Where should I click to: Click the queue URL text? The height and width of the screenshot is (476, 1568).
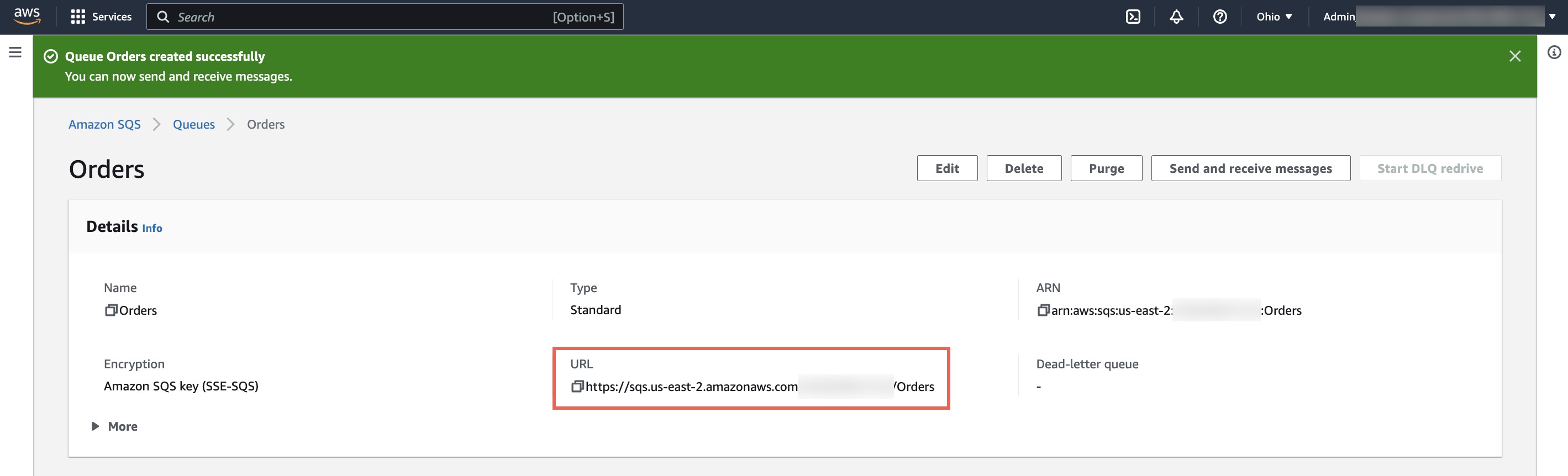click(760, 387)
